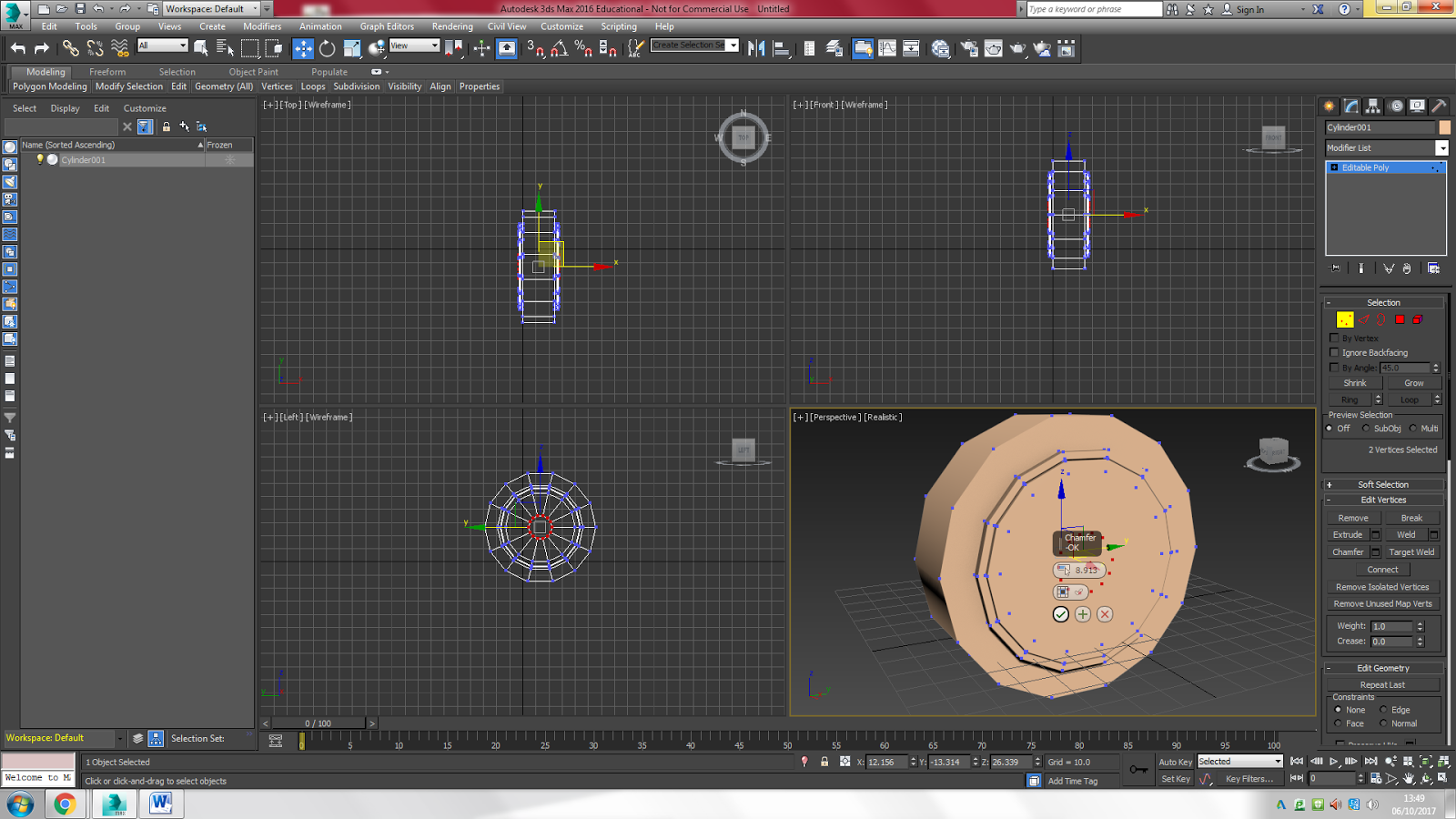Click the Undo arrow in main toolbar

click(x=18, y=48)
